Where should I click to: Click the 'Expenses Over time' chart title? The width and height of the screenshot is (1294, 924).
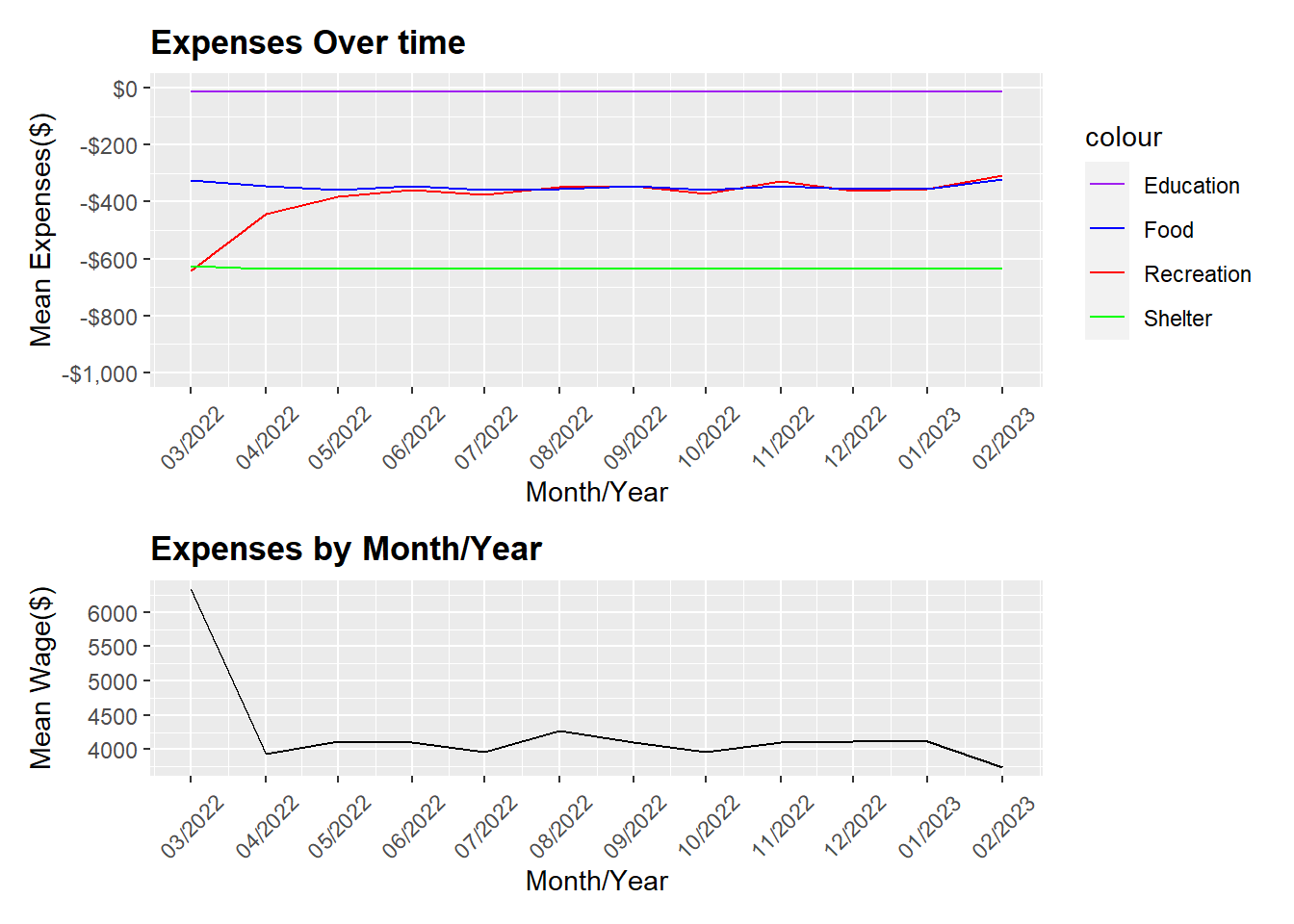[308, 43]
